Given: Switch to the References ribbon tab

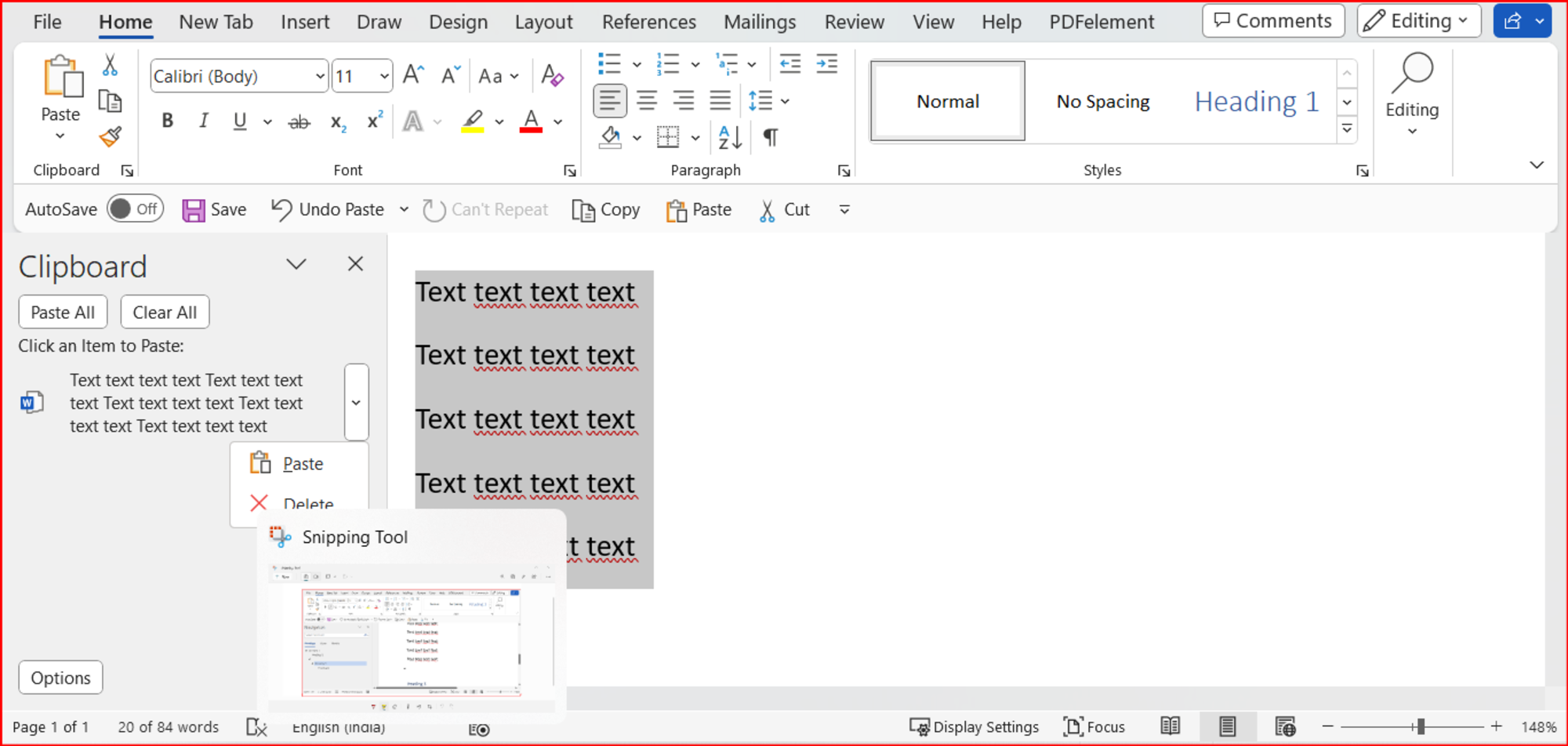Looking at the screenshot, I should 649,21.
